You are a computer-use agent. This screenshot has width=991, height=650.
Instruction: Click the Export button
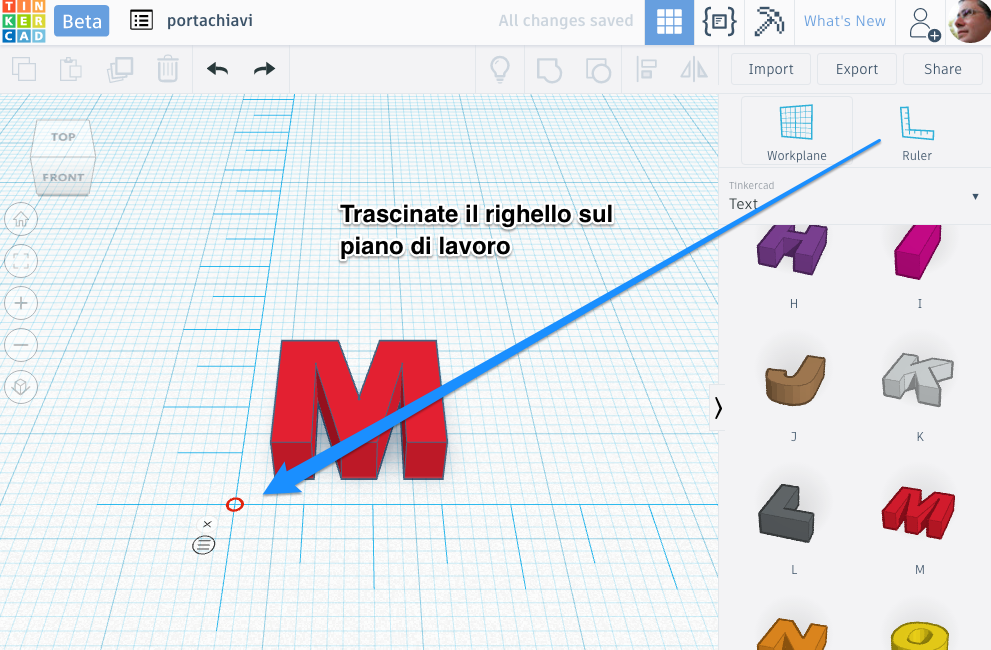(856, 69)
